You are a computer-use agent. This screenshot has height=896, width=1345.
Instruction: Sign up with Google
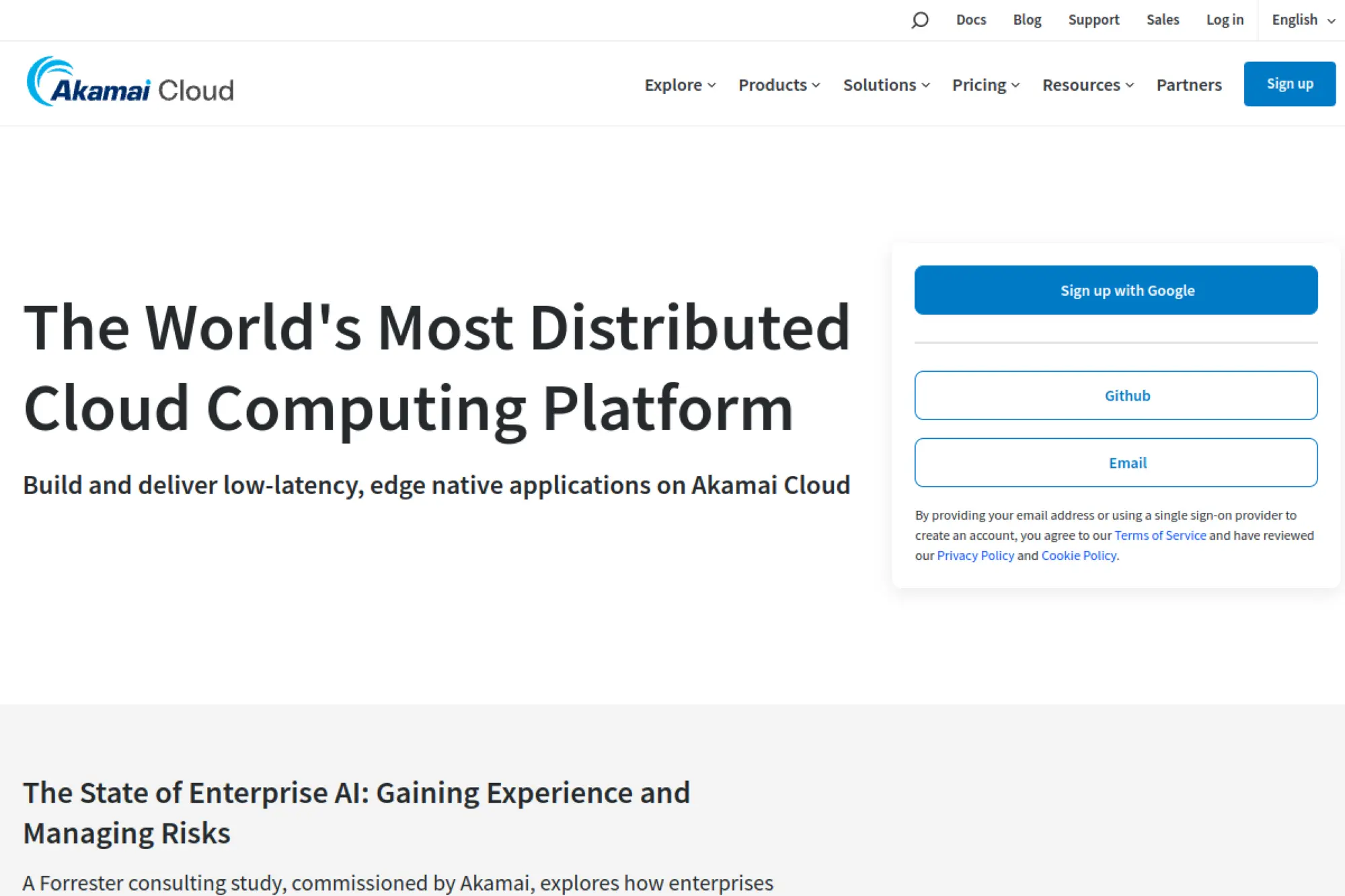[x=1115, y=290]
